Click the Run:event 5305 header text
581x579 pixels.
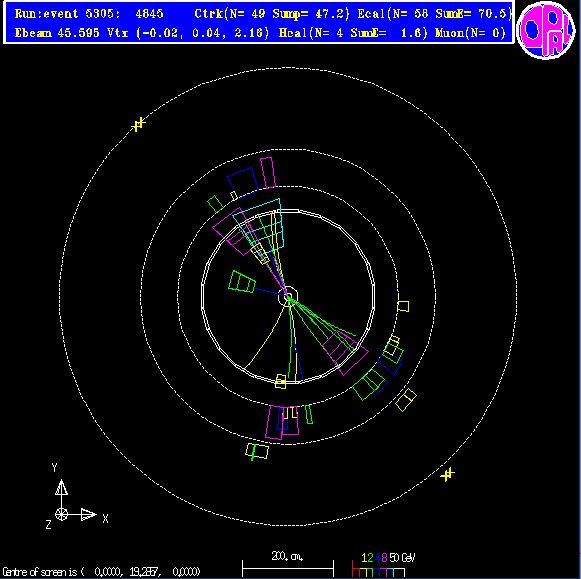pos(89,14)
